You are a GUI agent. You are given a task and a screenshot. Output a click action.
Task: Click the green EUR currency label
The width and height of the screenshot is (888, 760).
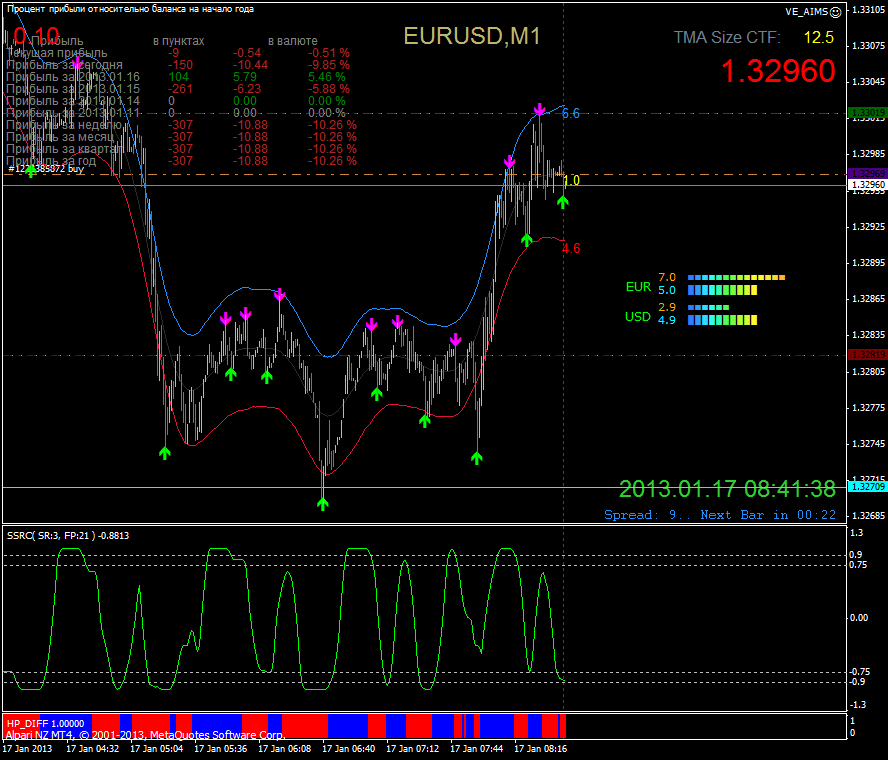638,287
